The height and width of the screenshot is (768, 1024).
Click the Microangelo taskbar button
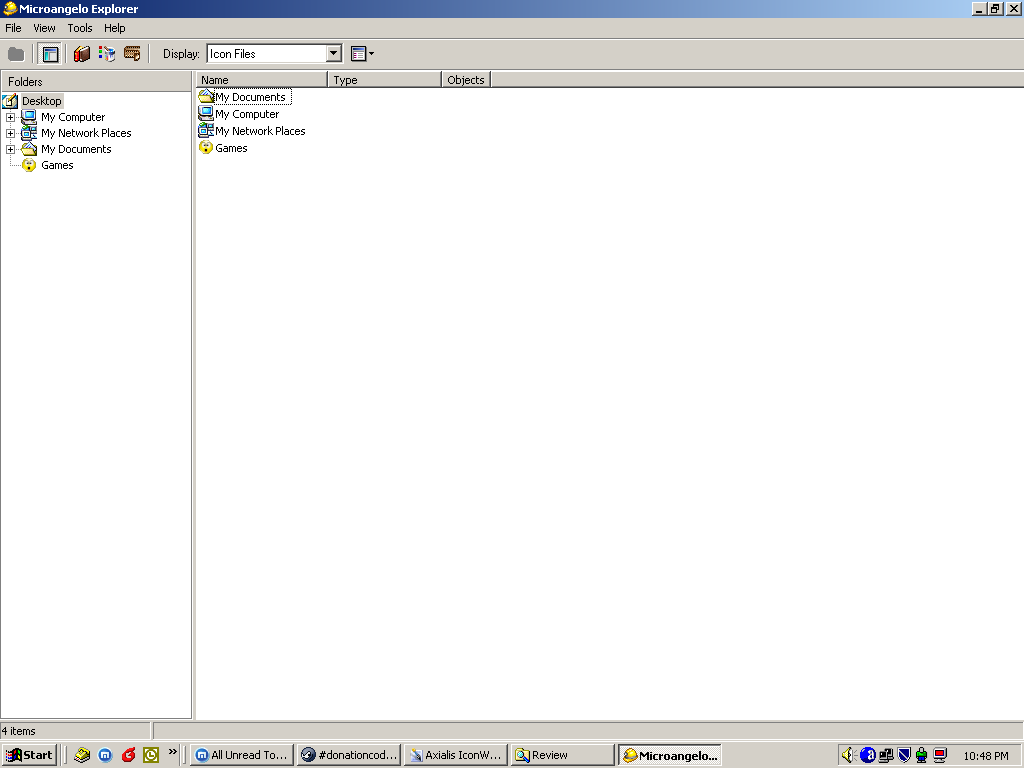[670, 756]
